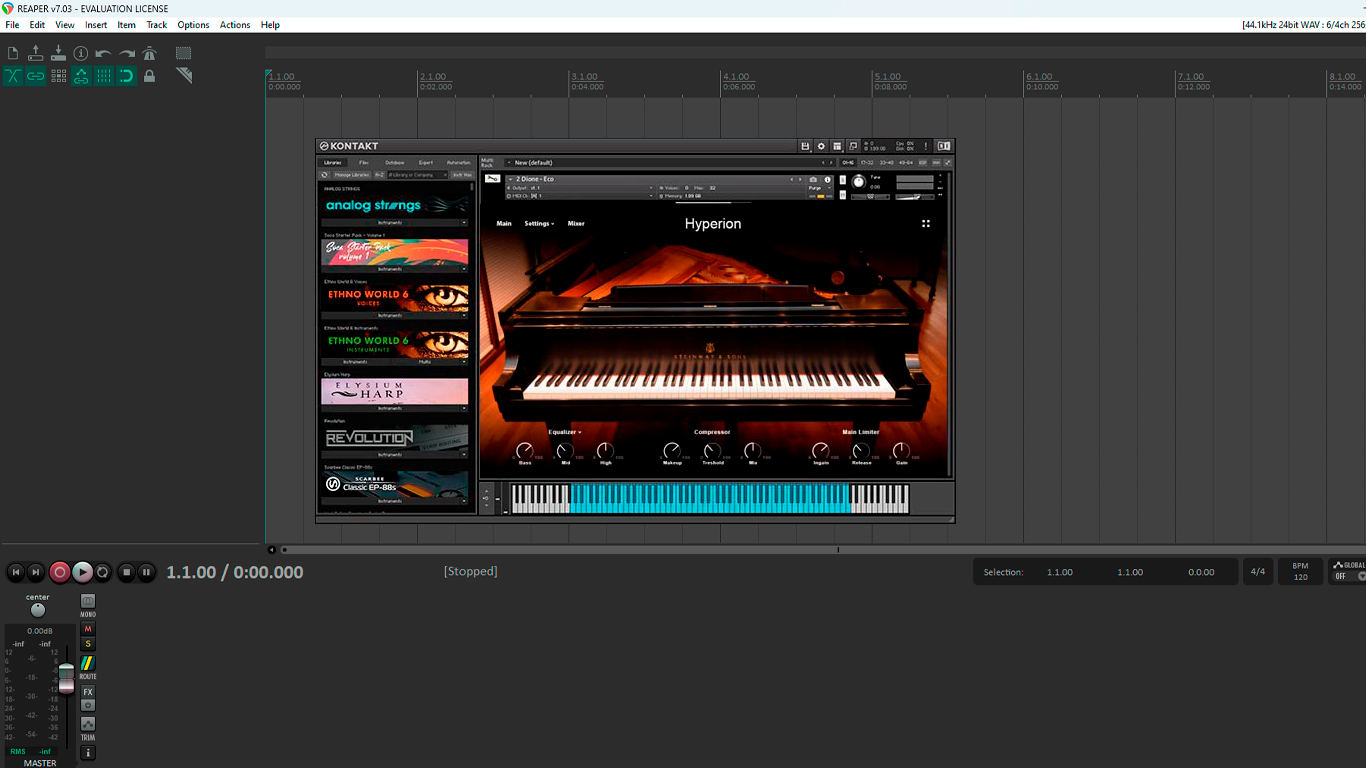
Task: Mute the master track with M
Action: point(88,629)
